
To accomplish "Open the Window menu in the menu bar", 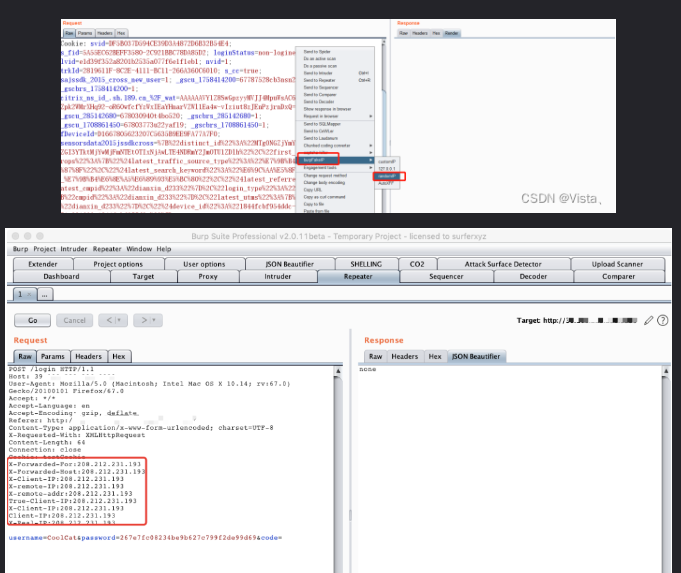I will click(139, 249).
